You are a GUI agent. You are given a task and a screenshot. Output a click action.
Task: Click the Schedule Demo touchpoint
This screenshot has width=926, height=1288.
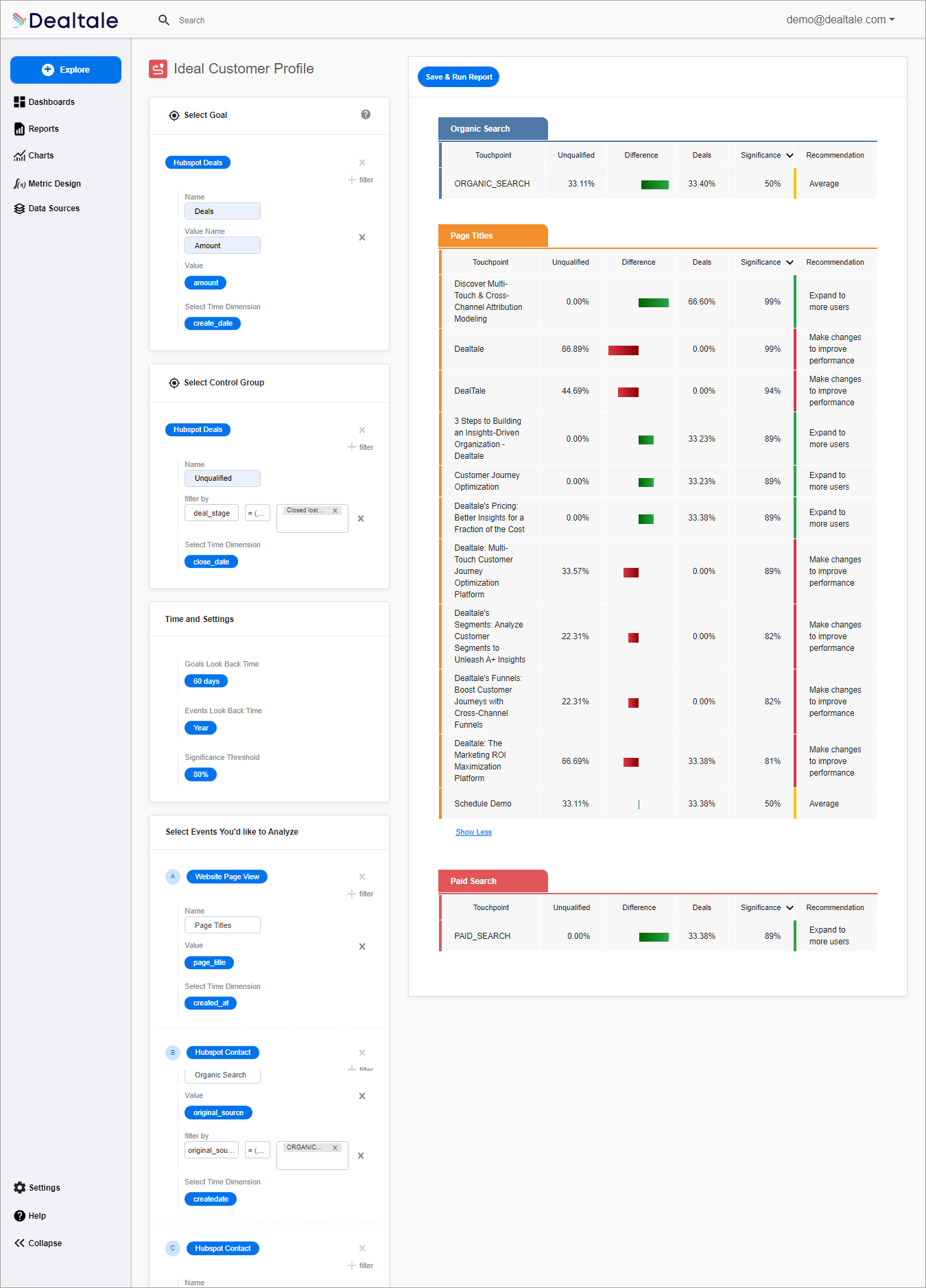point(483,804)
